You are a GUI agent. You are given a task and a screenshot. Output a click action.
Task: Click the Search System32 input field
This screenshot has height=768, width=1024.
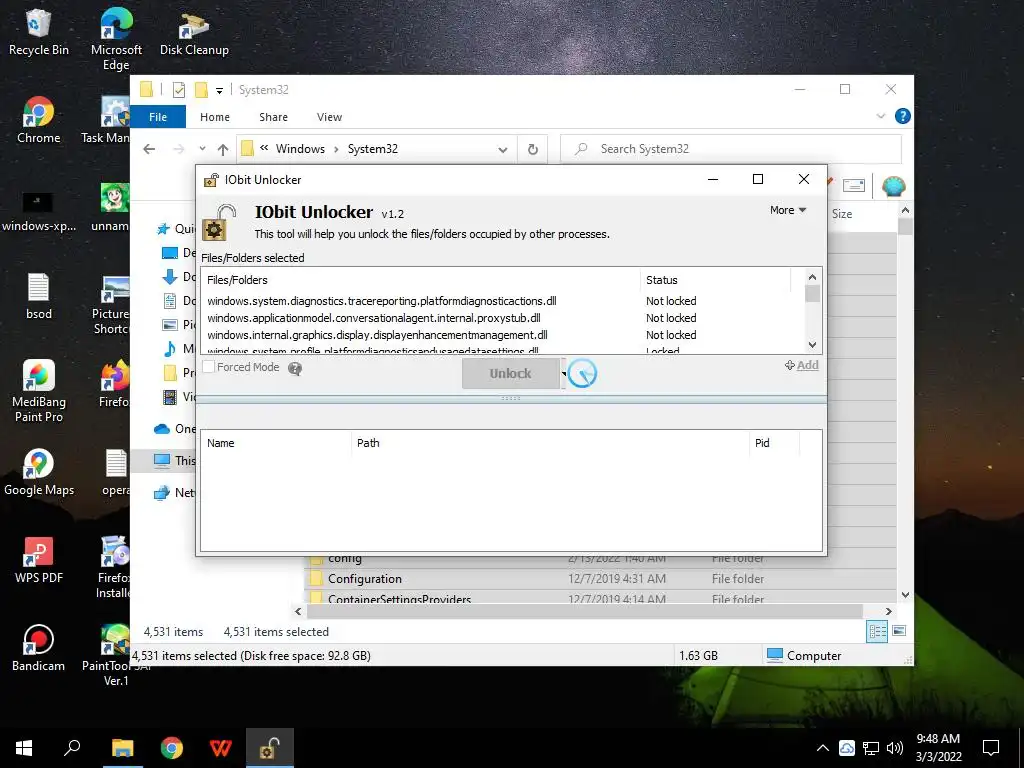(x=731, y=149)
